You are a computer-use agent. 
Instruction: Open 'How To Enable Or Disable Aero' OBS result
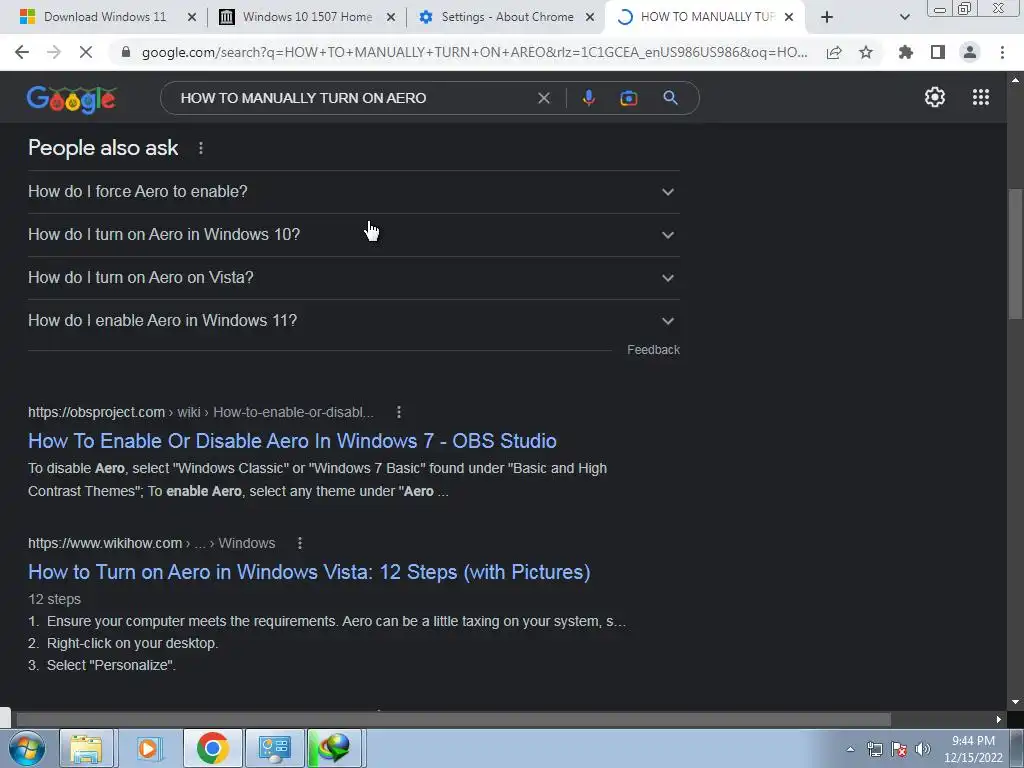[x=292, y=441]
